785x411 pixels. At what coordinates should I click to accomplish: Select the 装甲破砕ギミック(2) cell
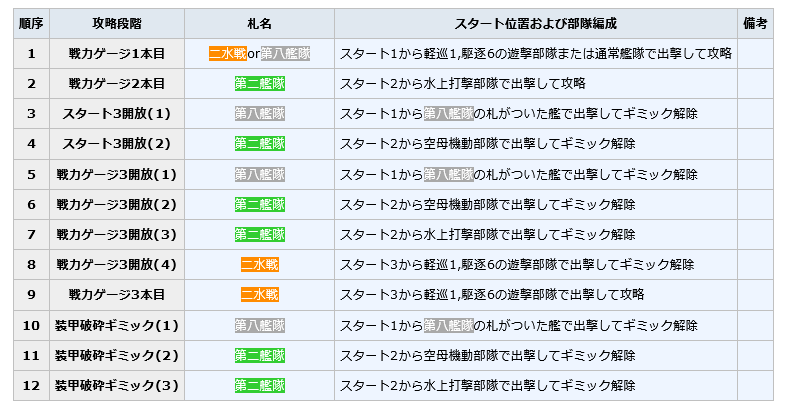(x=117, y=355)
